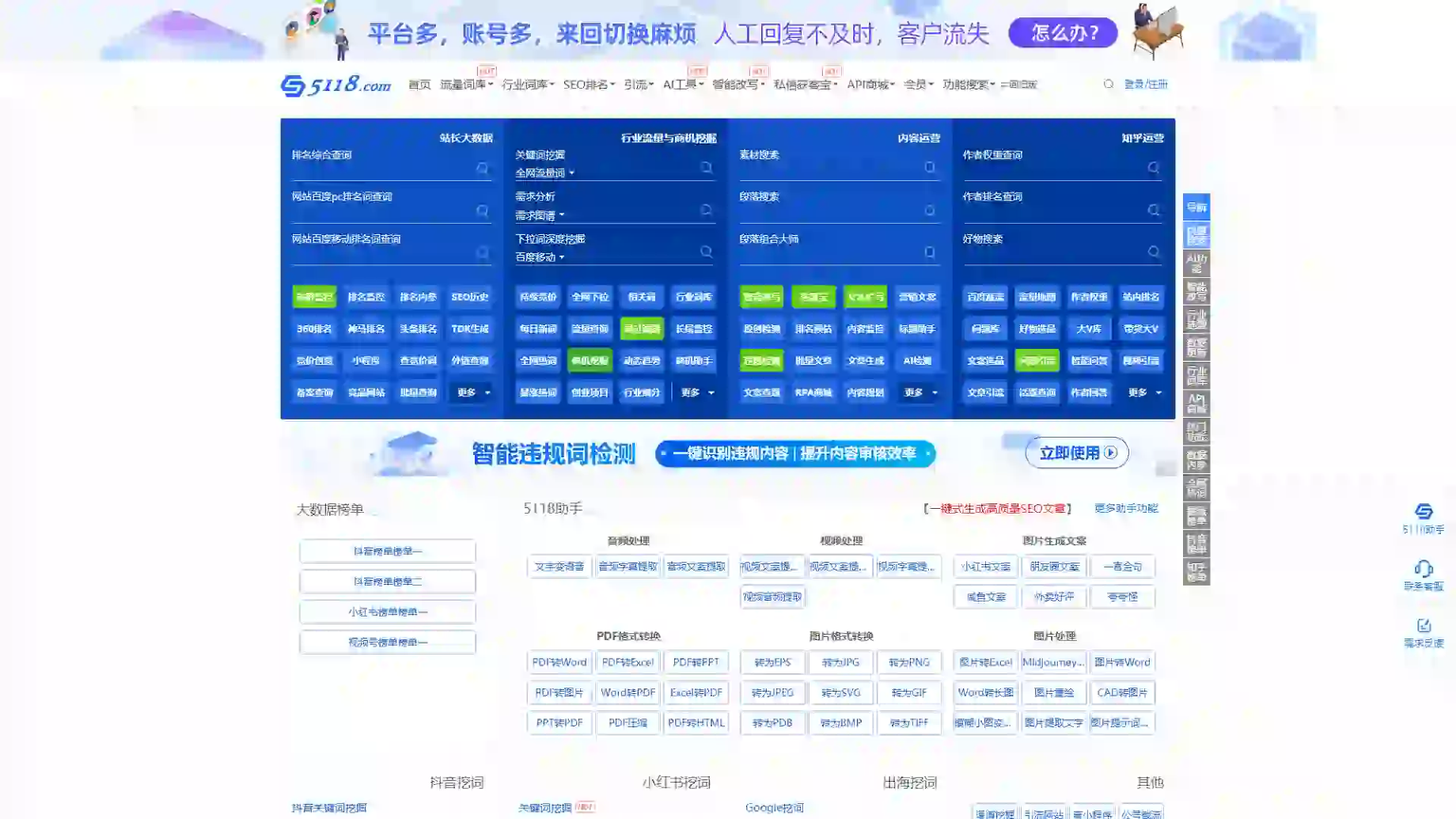Screen dimensions: 1456x819
Task: Click the 一键式生成高质量SEO文章 link
Action: 997,509
